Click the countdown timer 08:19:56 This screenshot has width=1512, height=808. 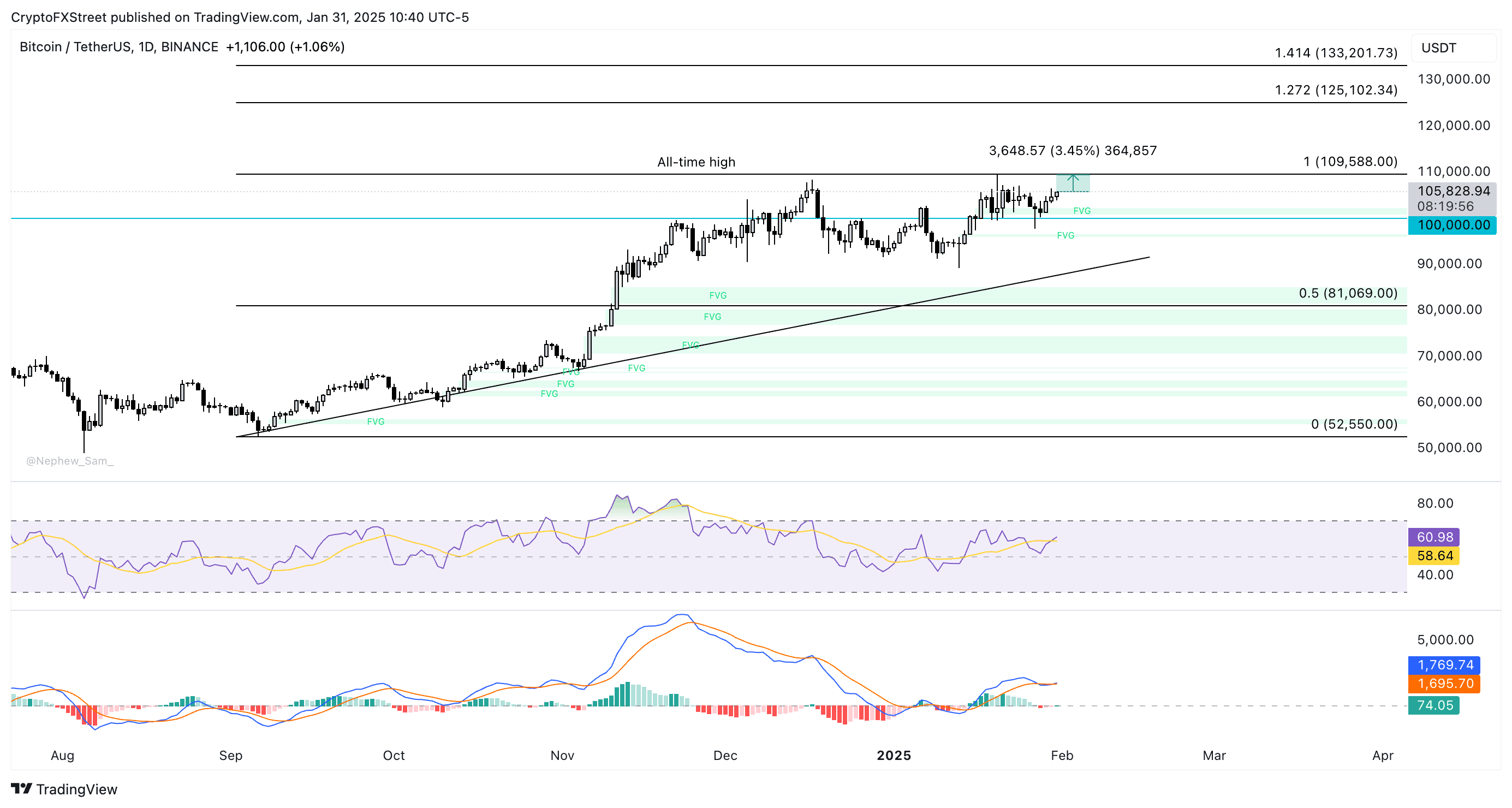pos(1445,206)
